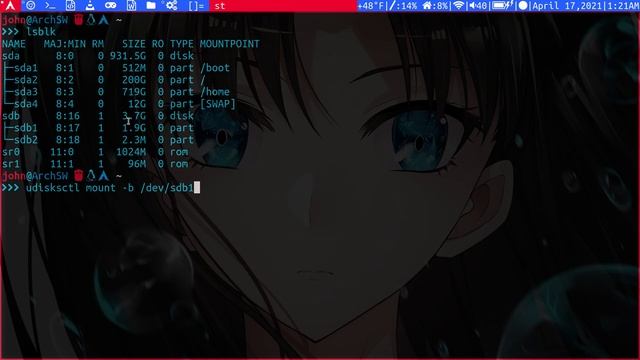Image resolution: width=640 pixels, height=360 pixels.
Task: Click the speaker volume 40 icon
Action: [x=478, y=6]
